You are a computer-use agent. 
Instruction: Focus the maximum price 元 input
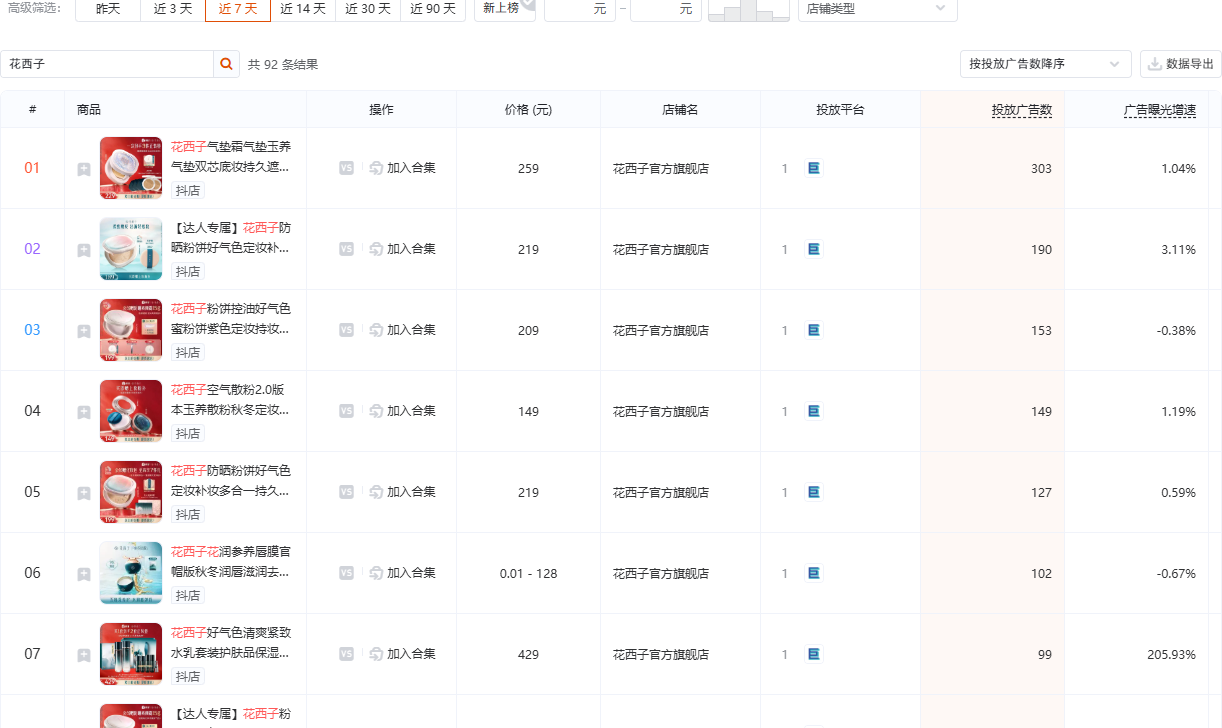[x=666, y=8]
